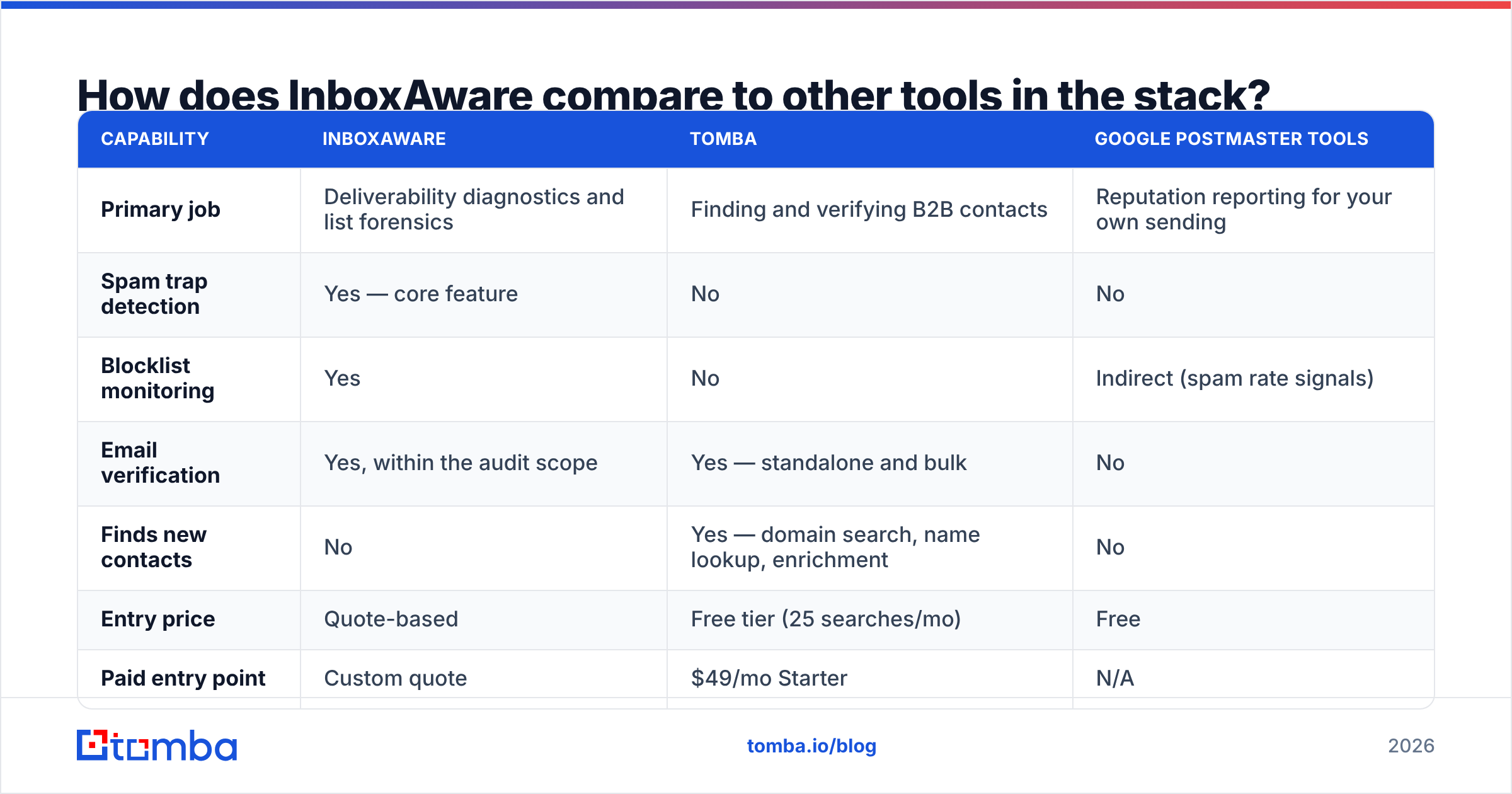Click Tomba 'No' for Blocklist monitoring
Image resolution: width=1512 pixels, height=794 pixels.
pos(705,378)
